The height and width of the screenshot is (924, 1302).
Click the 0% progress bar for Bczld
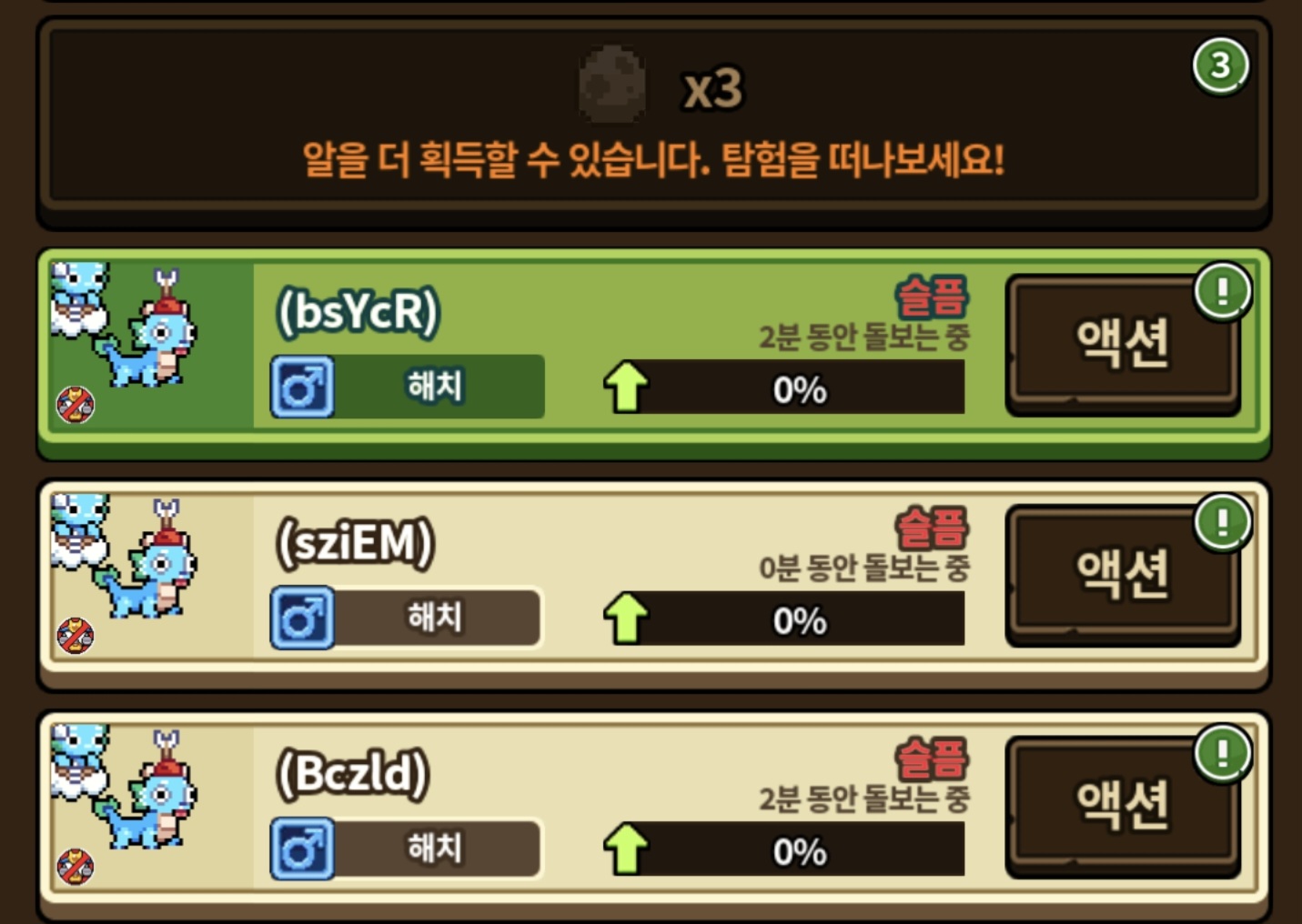[800, 849]
